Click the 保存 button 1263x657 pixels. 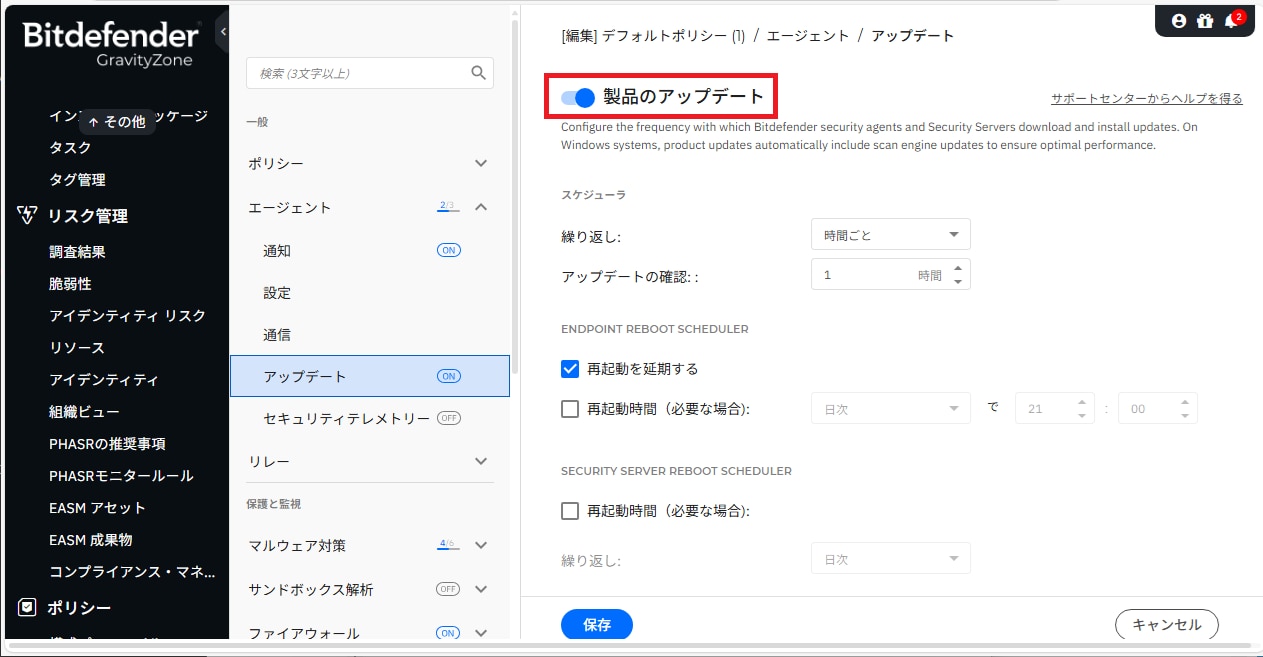(597, 625)
